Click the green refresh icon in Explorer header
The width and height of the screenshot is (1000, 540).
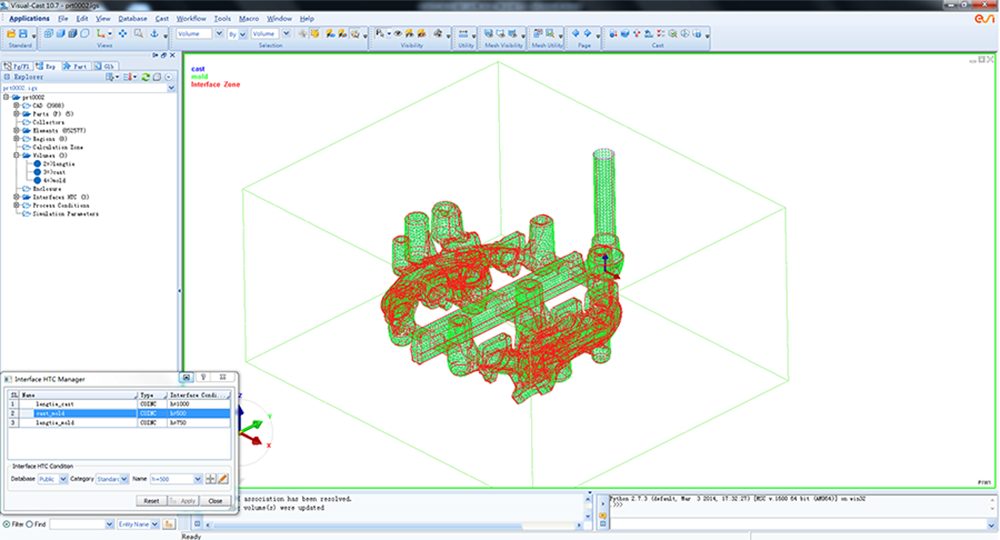(x=146, y=76)
